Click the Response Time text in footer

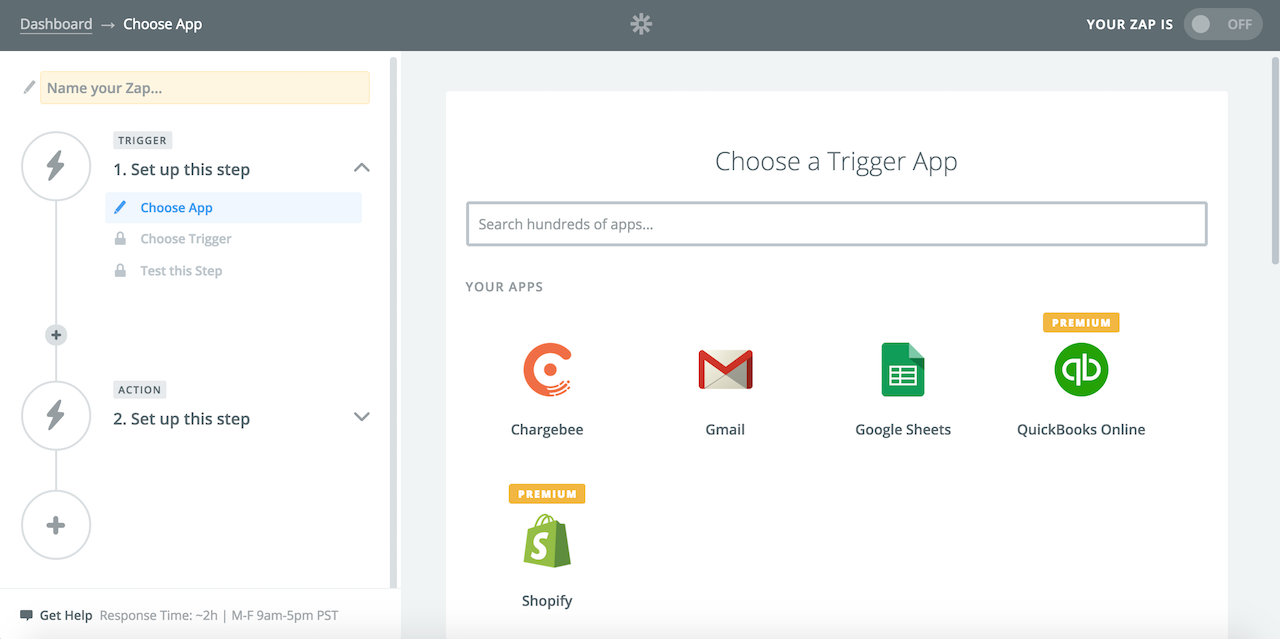click(219, 615)
